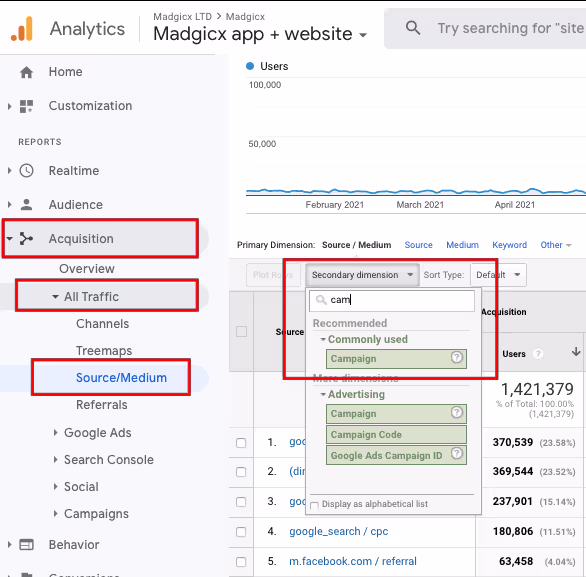The width and height of the screenshot is (586, 577).
Task: Tick the checkbox for row 2
Action: tap(241, 472)
